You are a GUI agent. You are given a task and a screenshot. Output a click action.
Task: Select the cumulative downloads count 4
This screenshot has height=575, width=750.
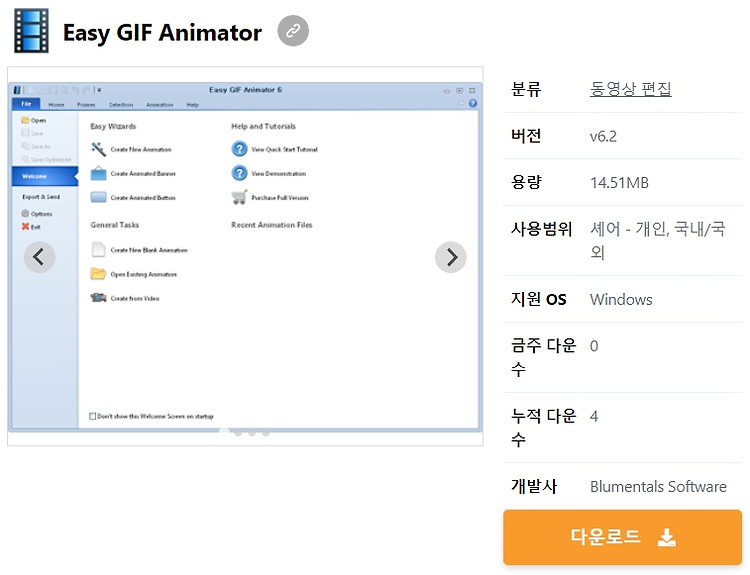pyautogui.click(x=594, y=416)
